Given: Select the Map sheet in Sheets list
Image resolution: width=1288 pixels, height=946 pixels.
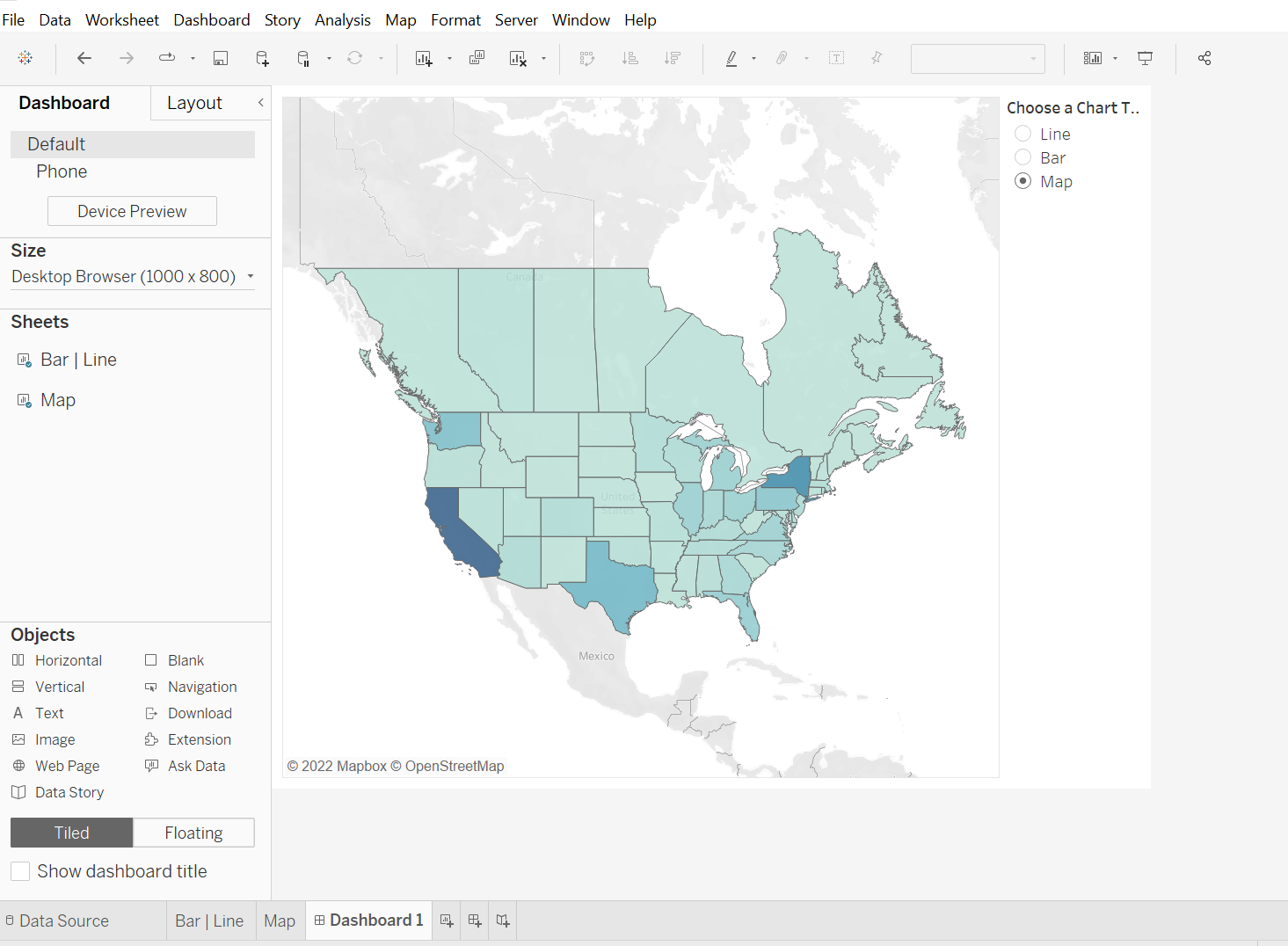Looking at the screenshot, I should coord(58,400).
